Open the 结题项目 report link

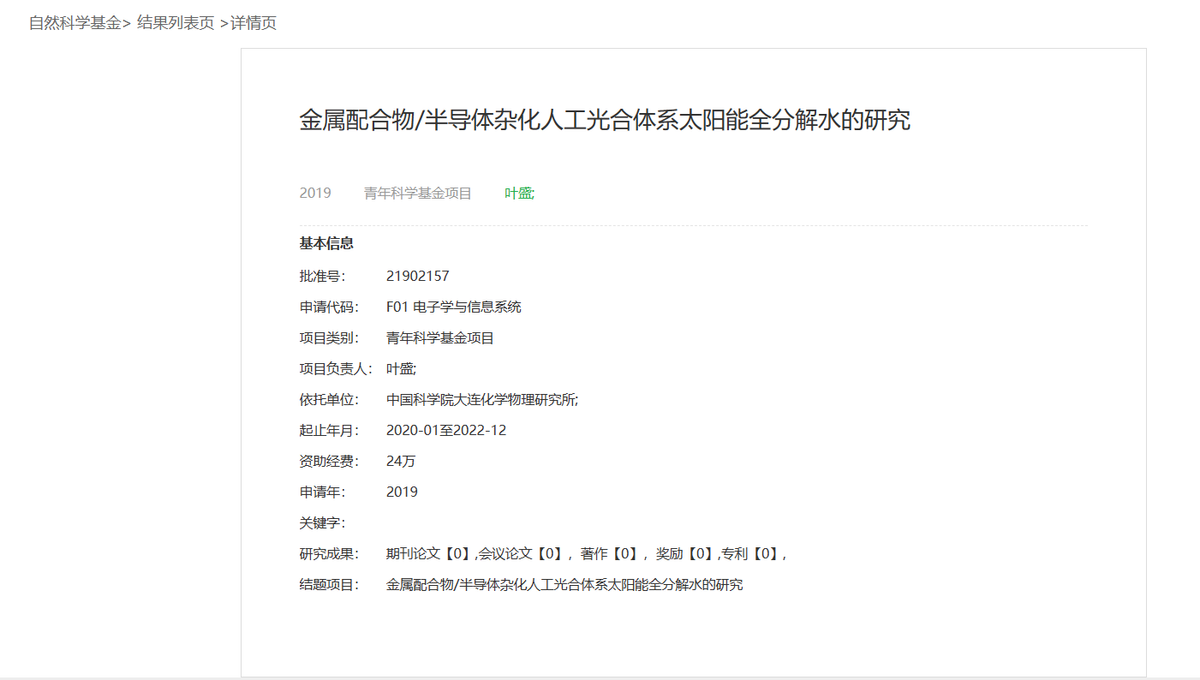565,584
